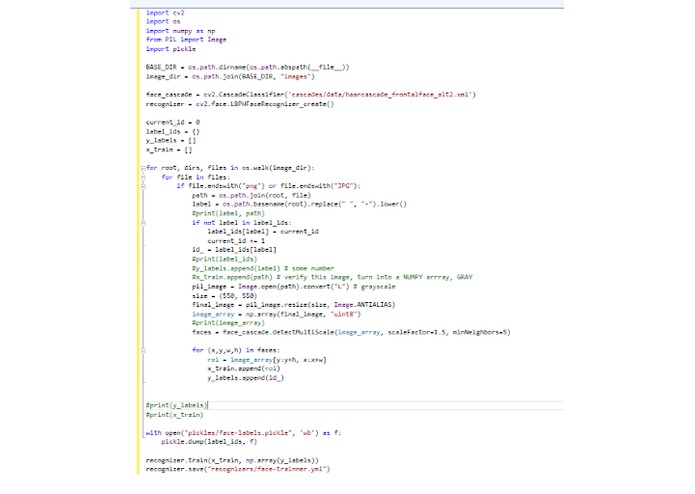Click the with open("pickles/face-labels.pickle") line
This screenshot has height=494, width=695.
[x=243, y=433]
